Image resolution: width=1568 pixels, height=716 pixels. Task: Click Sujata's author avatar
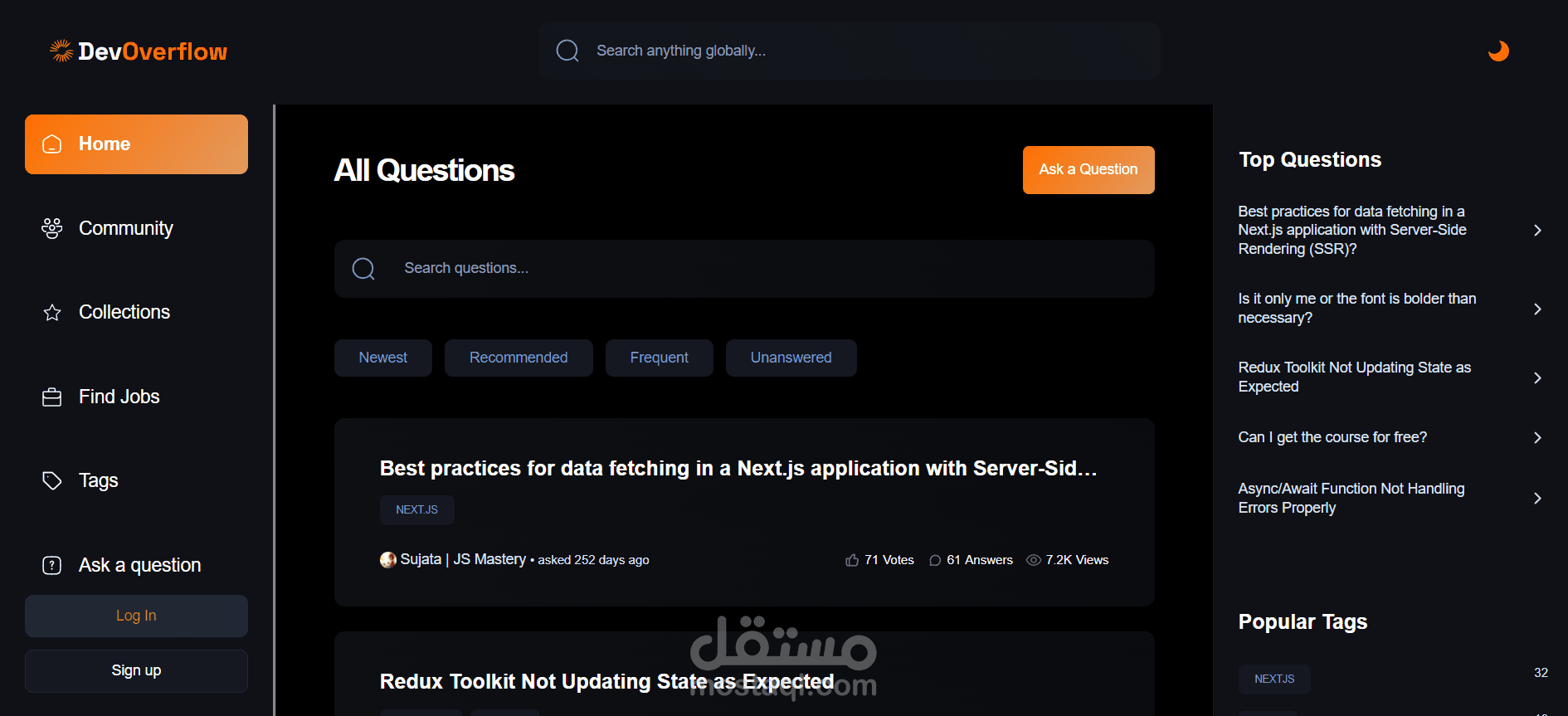tap(388, 560)
